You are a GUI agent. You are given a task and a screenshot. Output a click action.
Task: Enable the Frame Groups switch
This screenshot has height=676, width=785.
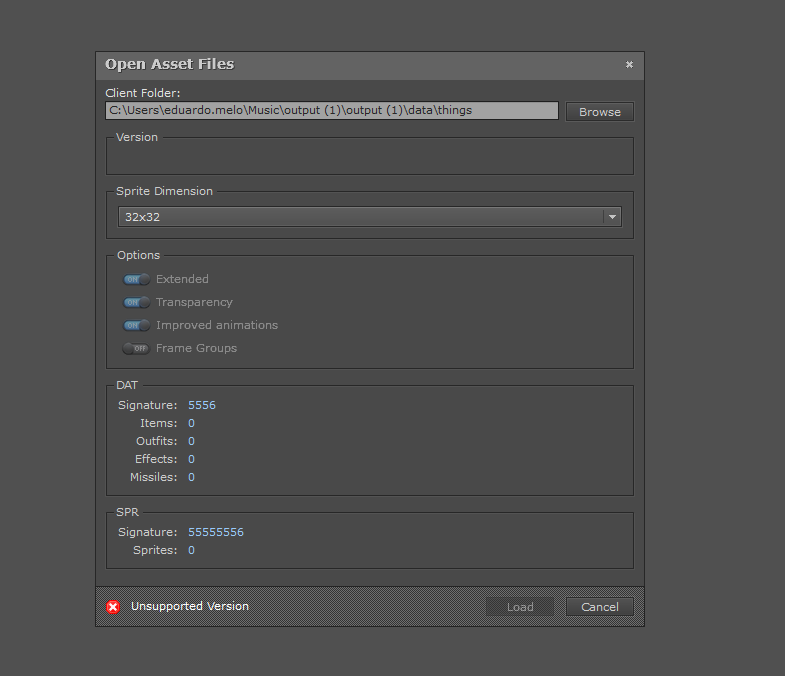pyautogui.click(x=136, y=349)
